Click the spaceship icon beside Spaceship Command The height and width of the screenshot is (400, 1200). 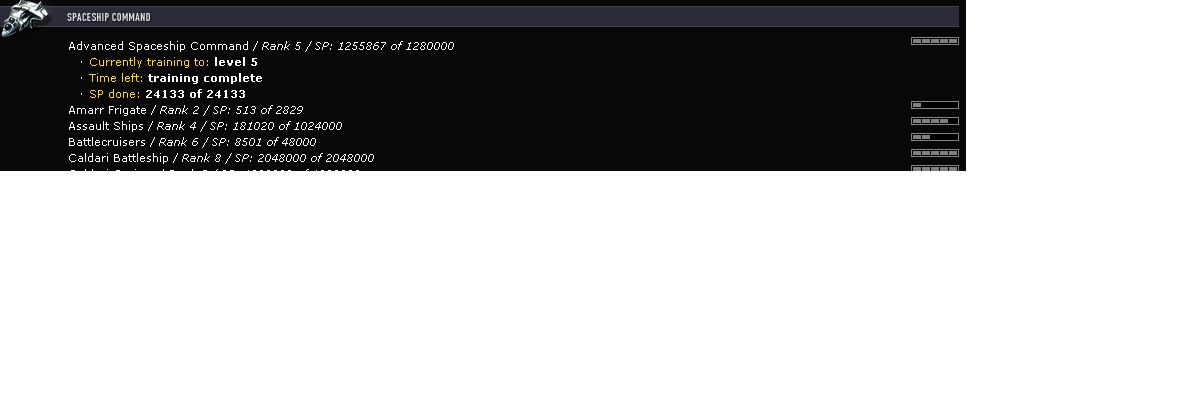point(25,20)
